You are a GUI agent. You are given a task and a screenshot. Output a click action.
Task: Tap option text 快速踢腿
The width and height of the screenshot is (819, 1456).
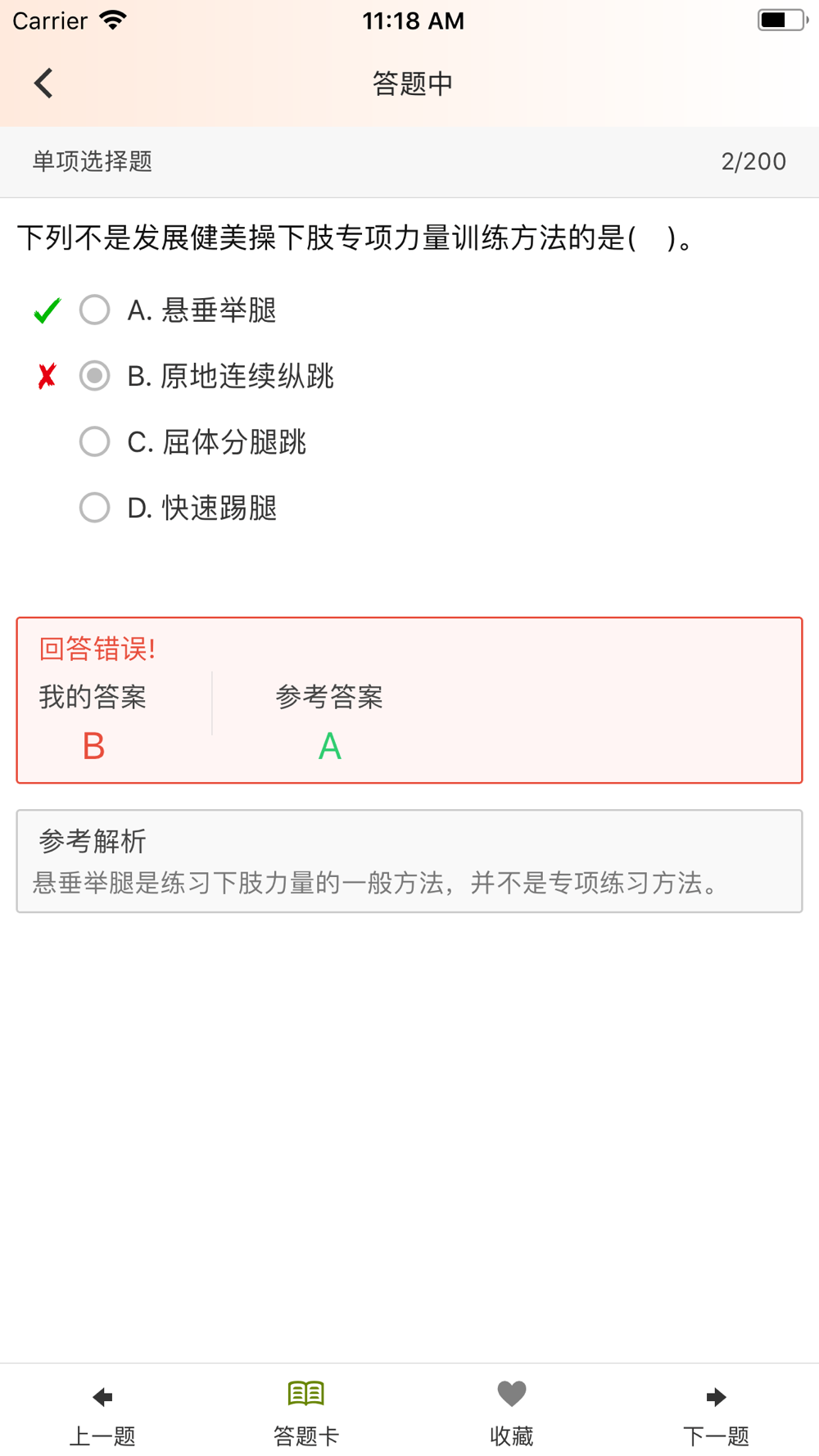point(219,509)
